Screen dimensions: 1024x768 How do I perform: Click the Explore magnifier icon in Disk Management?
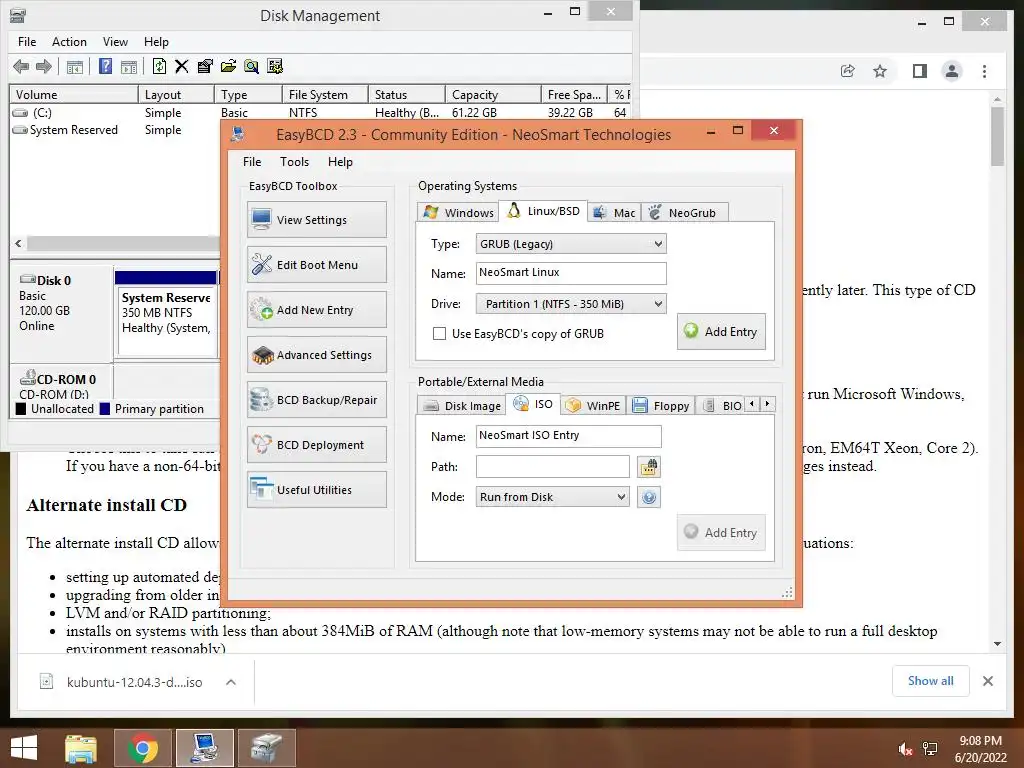tap(251, 66)
